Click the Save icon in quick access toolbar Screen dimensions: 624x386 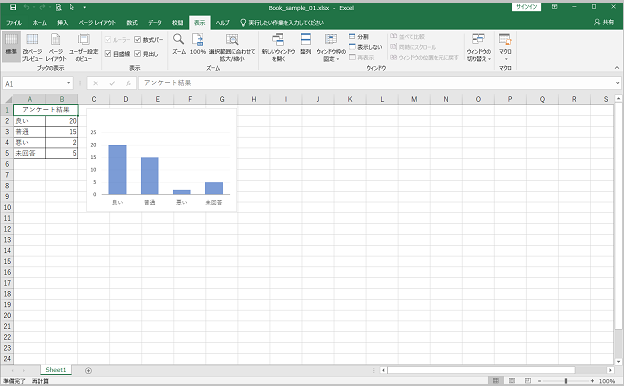pos(13,7)
